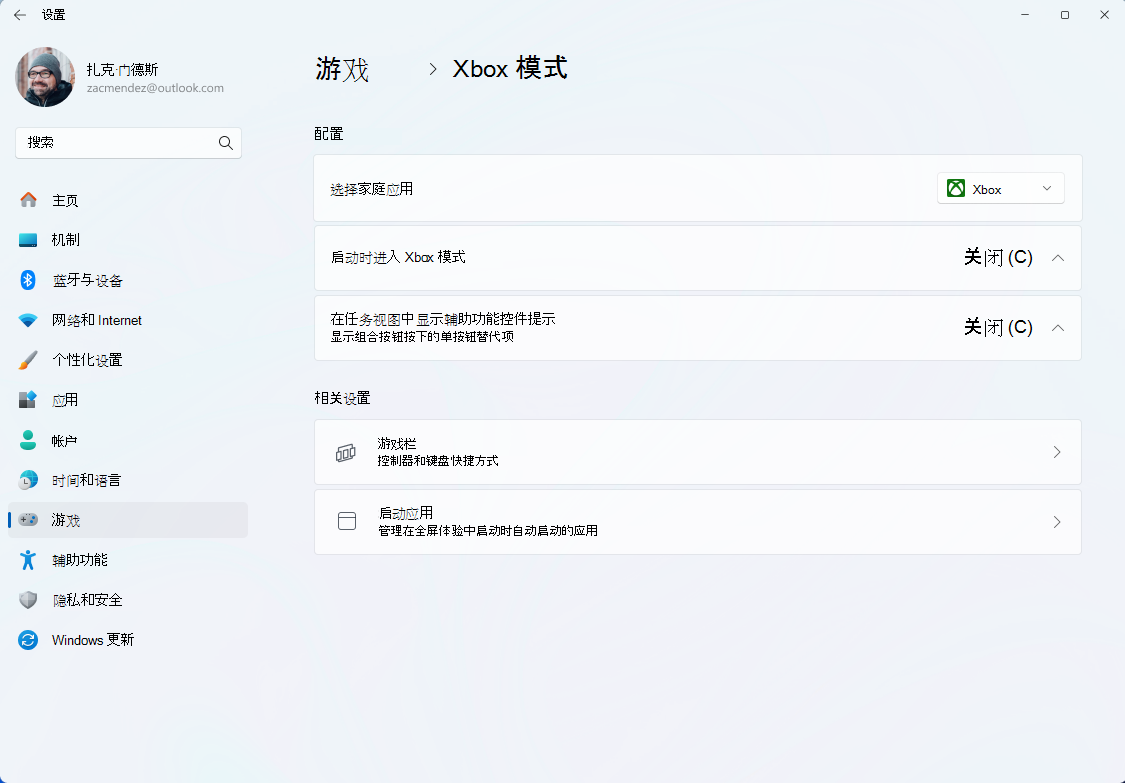The height and width of the screenshot is (783, 1125).
Task: Click 关闭 (C) for 辅助功能控件提示 row
Action: tap(998, 327)
